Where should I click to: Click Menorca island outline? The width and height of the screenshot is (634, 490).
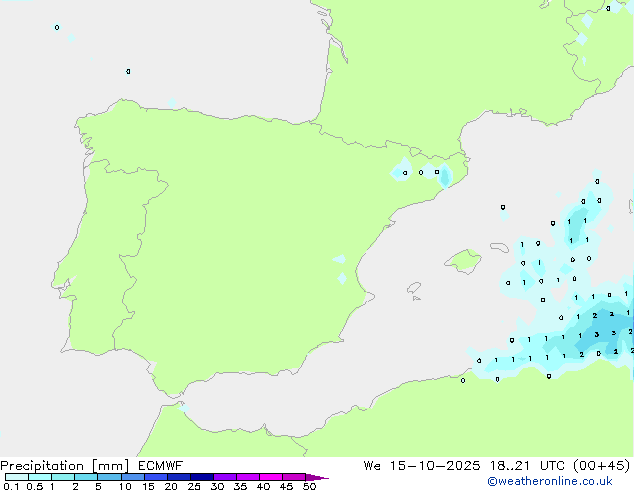click(499, 247)
